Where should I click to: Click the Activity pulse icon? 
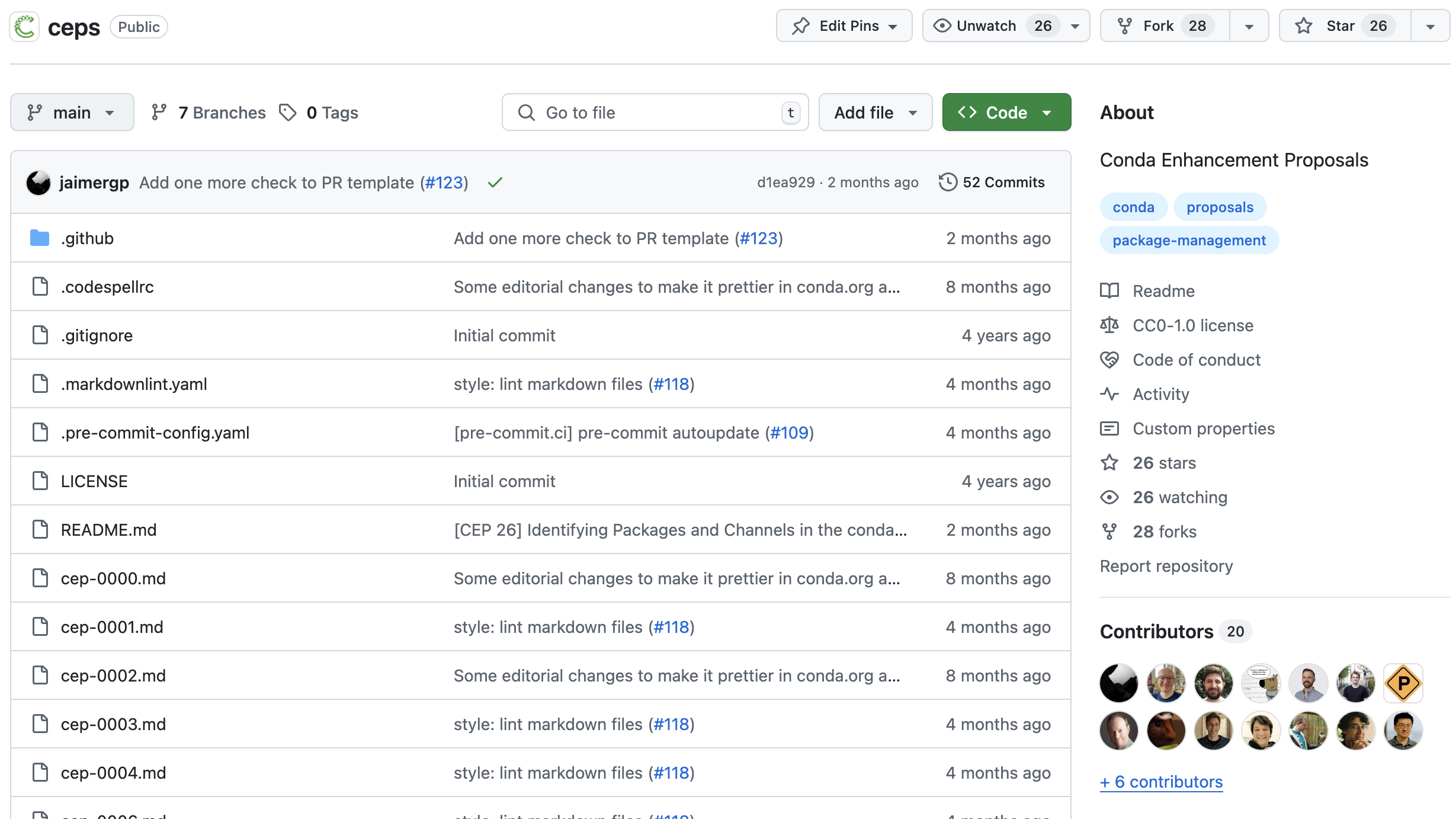1109,394
